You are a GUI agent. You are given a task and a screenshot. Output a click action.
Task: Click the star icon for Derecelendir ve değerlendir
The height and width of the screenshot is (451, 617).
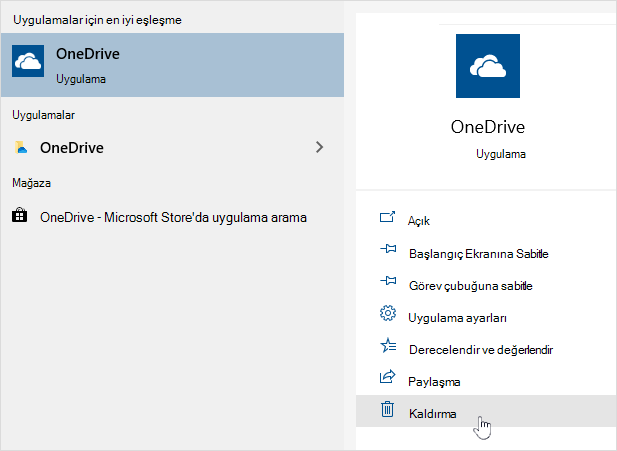click(x=388, y=345)
